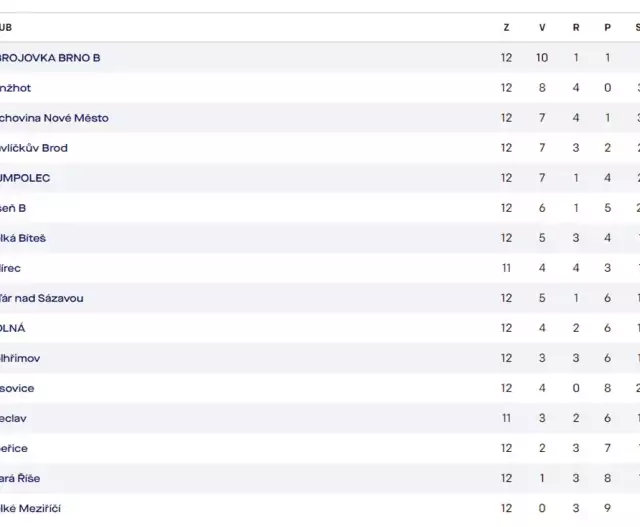The width and height of the screenshot is (640, 527).
Task: Sort by the Z column header
Action: [x=506, y=27]
